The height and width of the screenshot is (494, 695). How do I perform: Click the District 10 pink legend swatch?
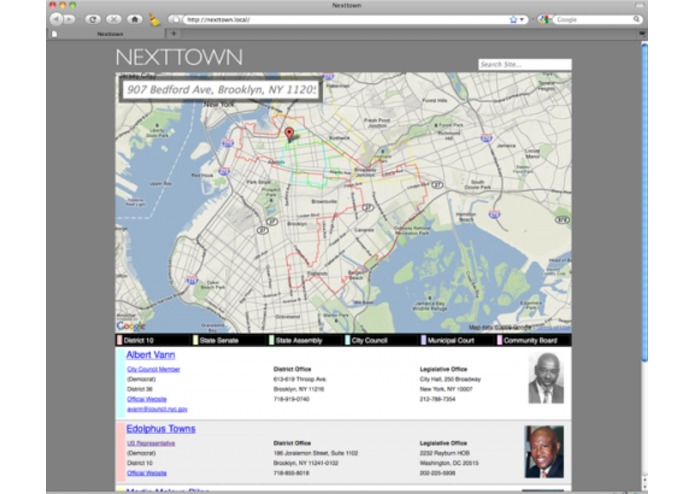(119, 340)
